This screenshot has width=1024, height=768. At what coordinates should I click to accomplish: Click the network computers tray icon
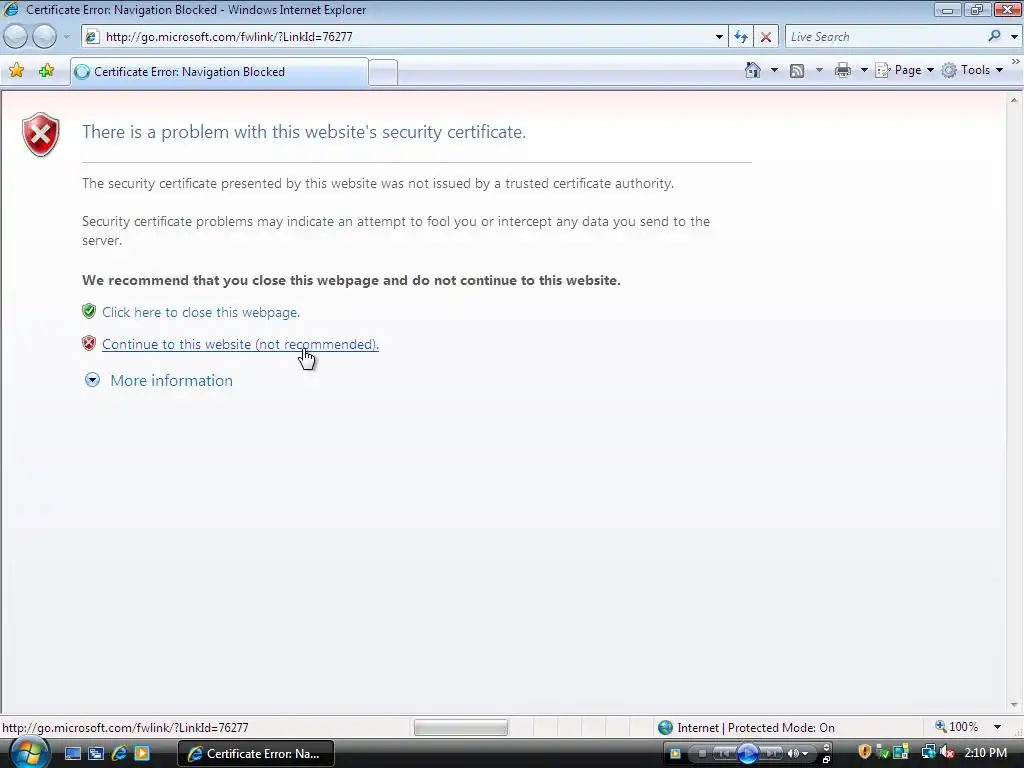[x=927, y=753]
